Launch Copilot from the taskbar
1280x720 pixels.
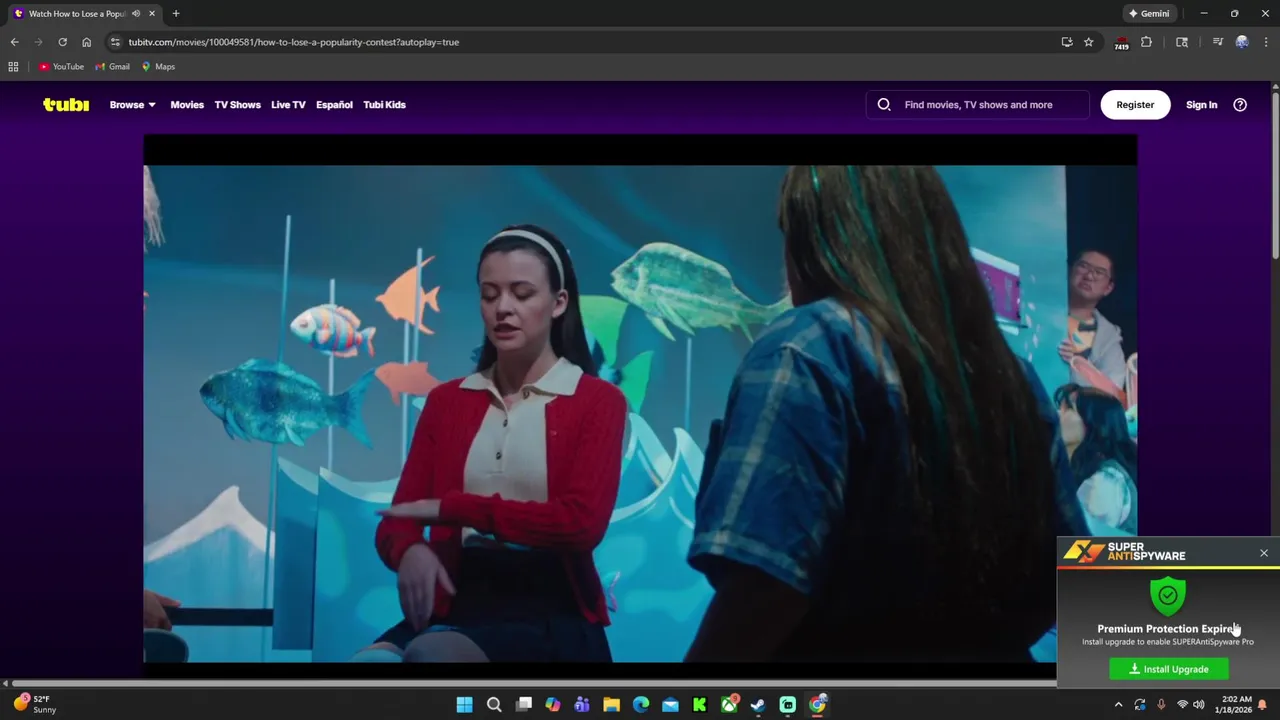coord(553,705)
